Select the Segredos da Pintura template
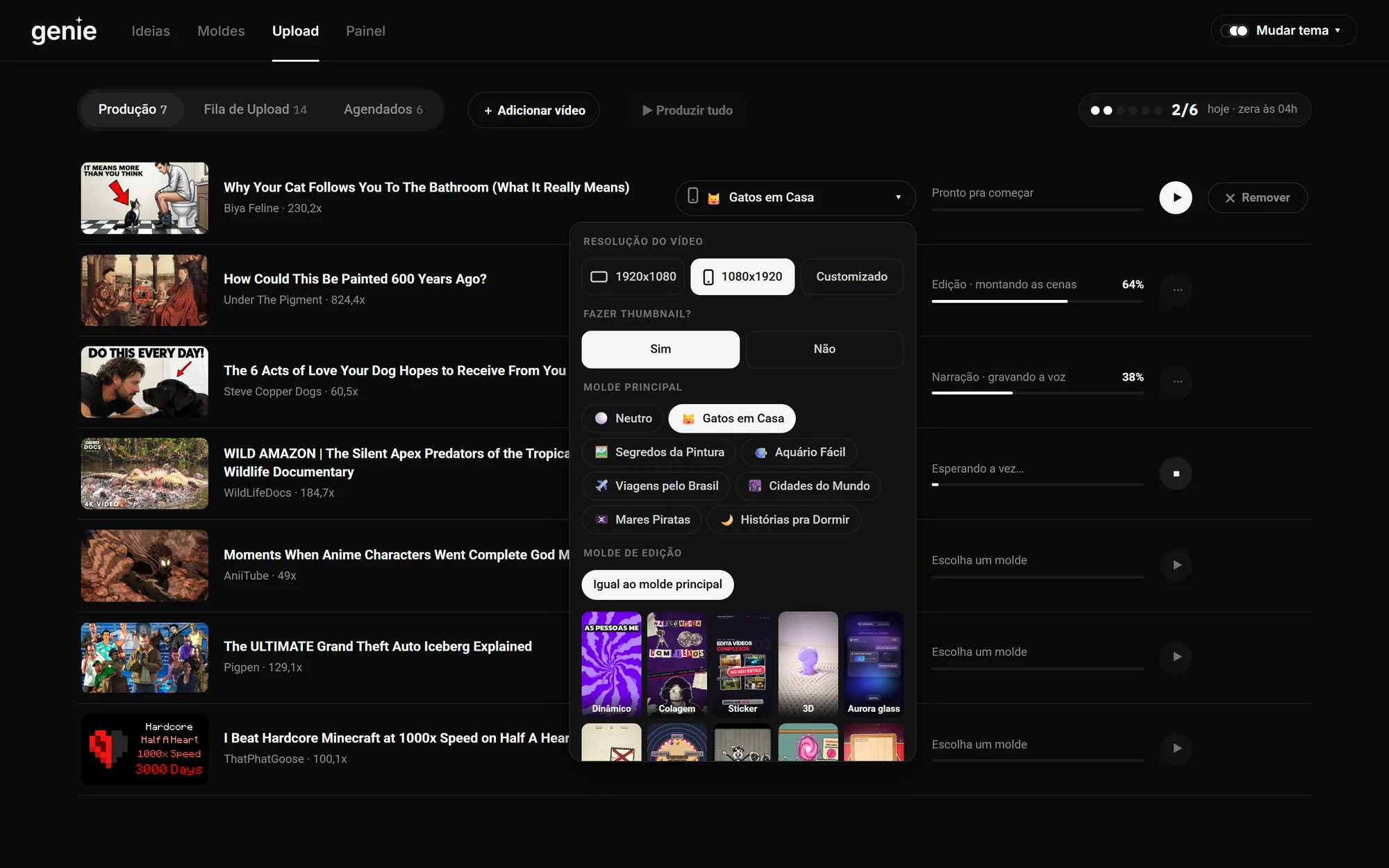This screenshot has width=1389, height=868. coord(659,452)
